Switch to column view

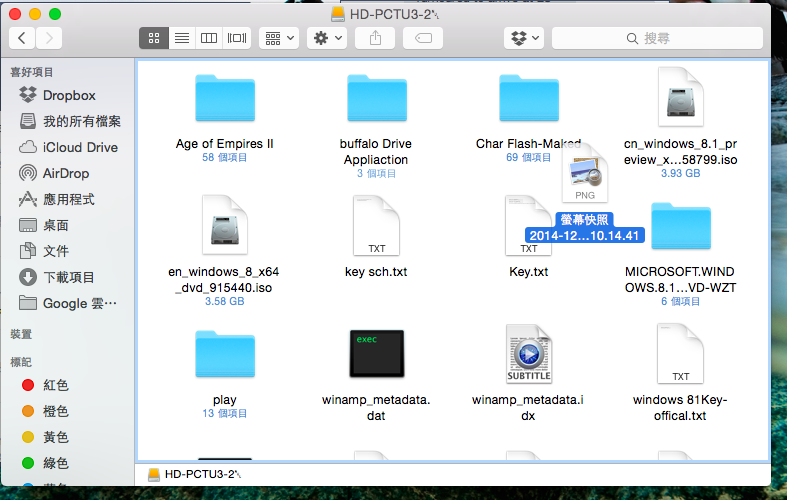[x=209, y=38]
